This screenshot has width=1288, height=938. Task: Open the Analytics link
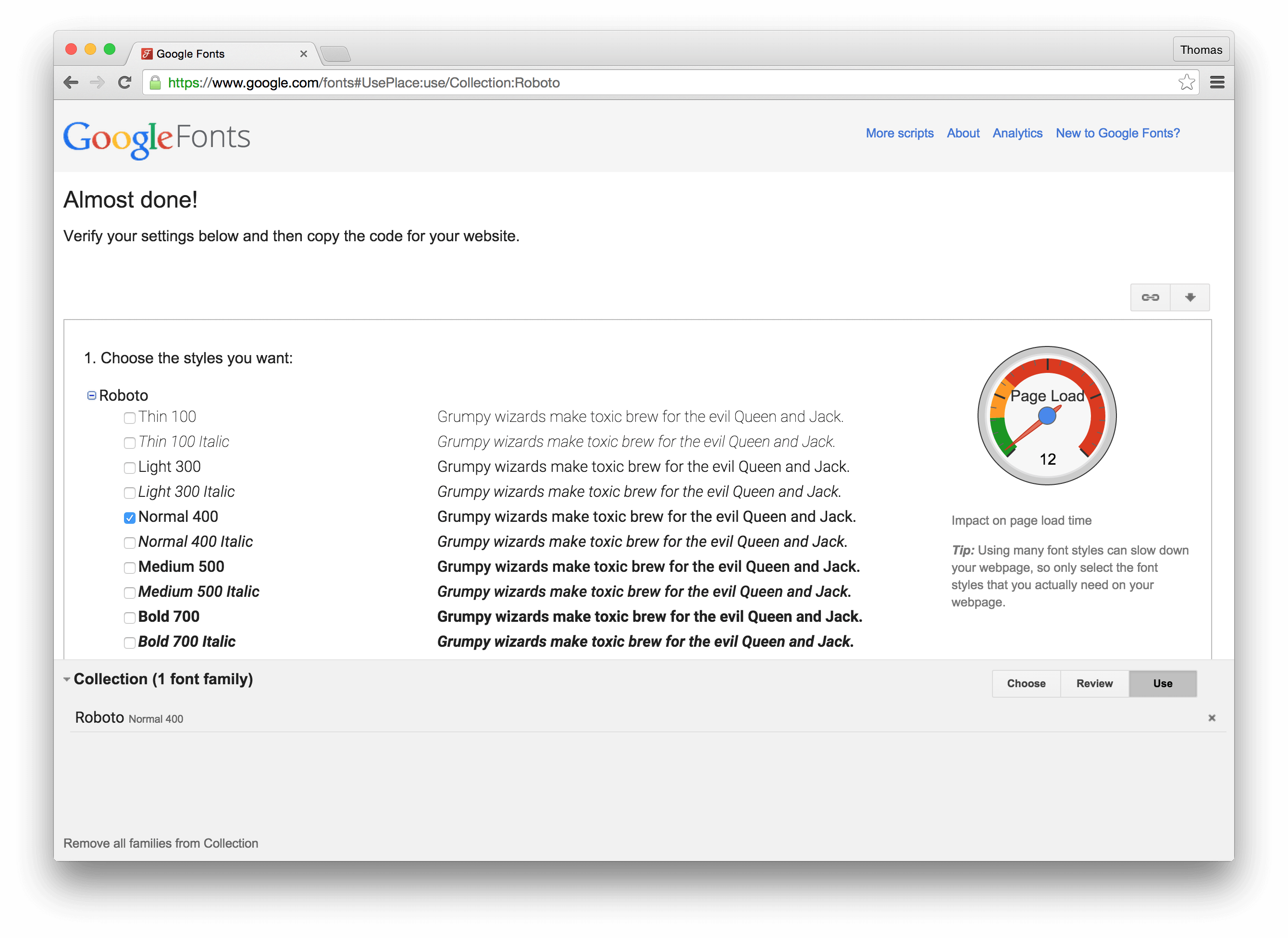1017,134
